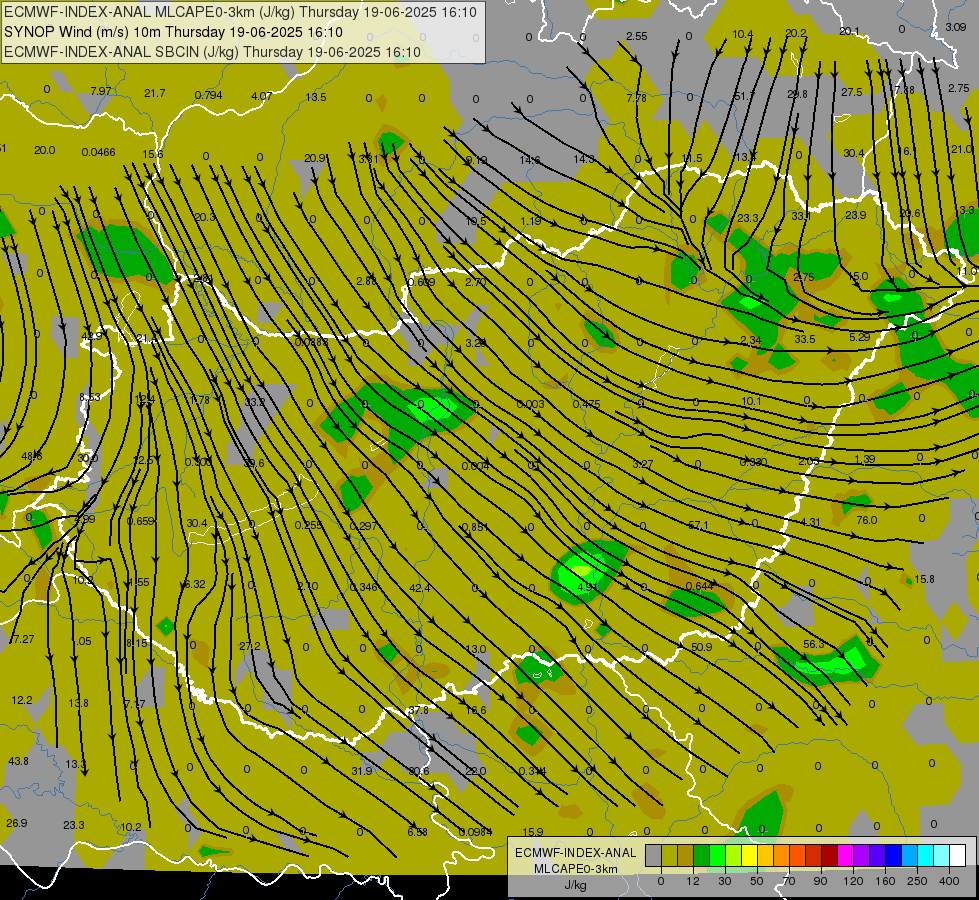Click the '26.9' value on the map

(x=17, y=823)
